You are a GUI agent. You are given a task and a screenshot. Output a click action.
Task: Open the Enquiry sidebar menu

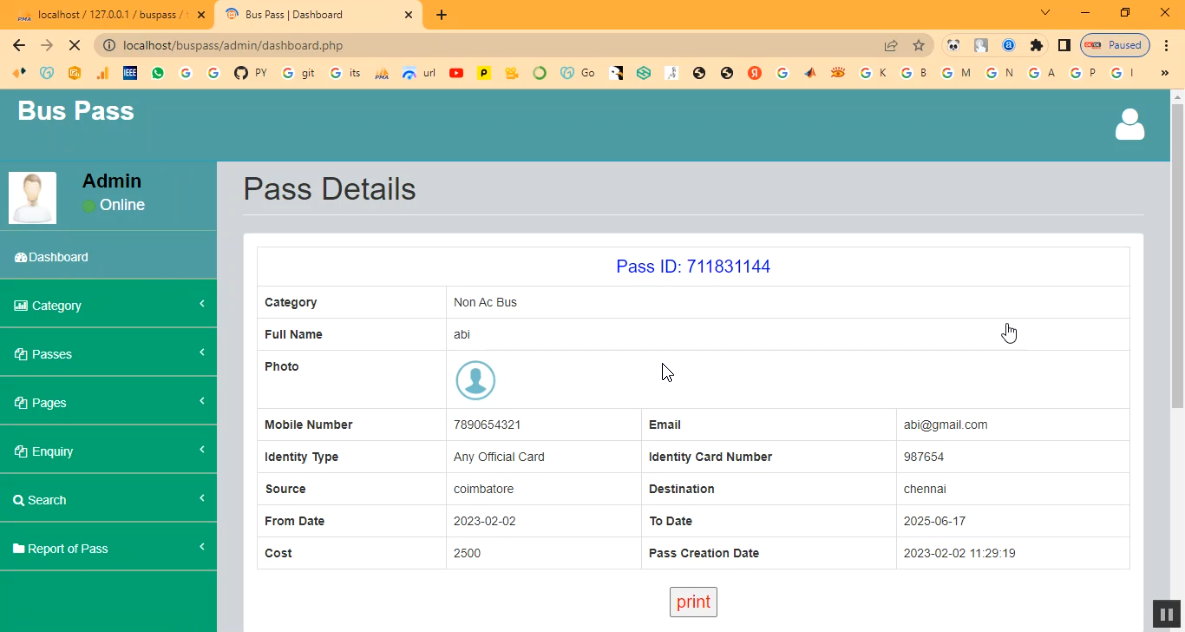pos(108,451)
